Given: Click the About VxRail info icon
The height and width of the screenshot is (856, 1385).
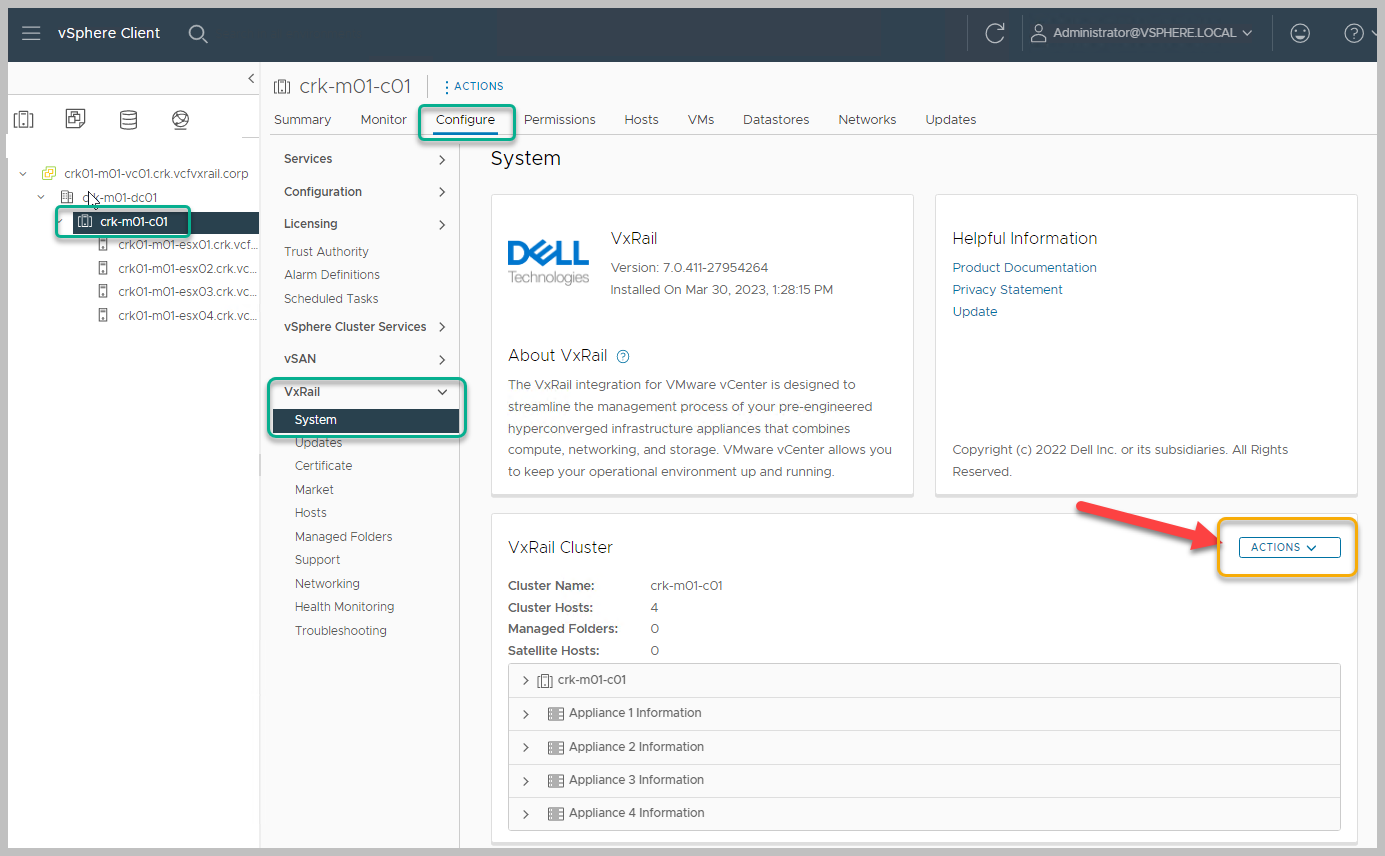Looking at the screenshot, I should coord(623,356).
